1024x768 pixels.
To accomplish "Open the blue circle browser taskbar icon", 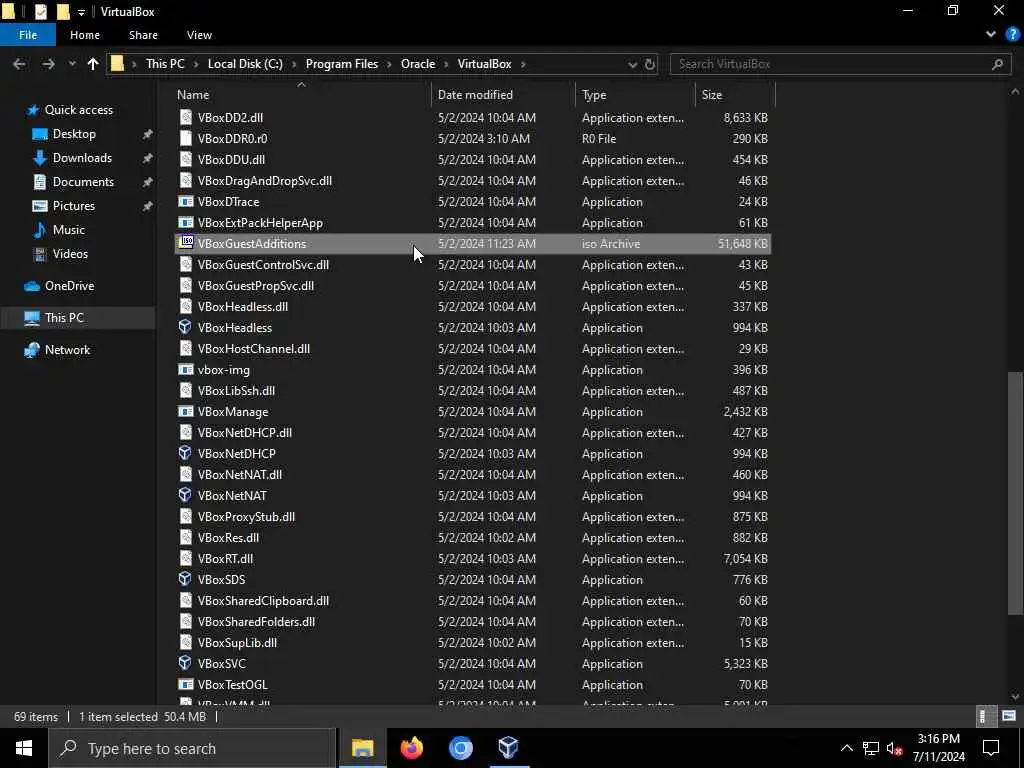I will click(x=460, y=748).
